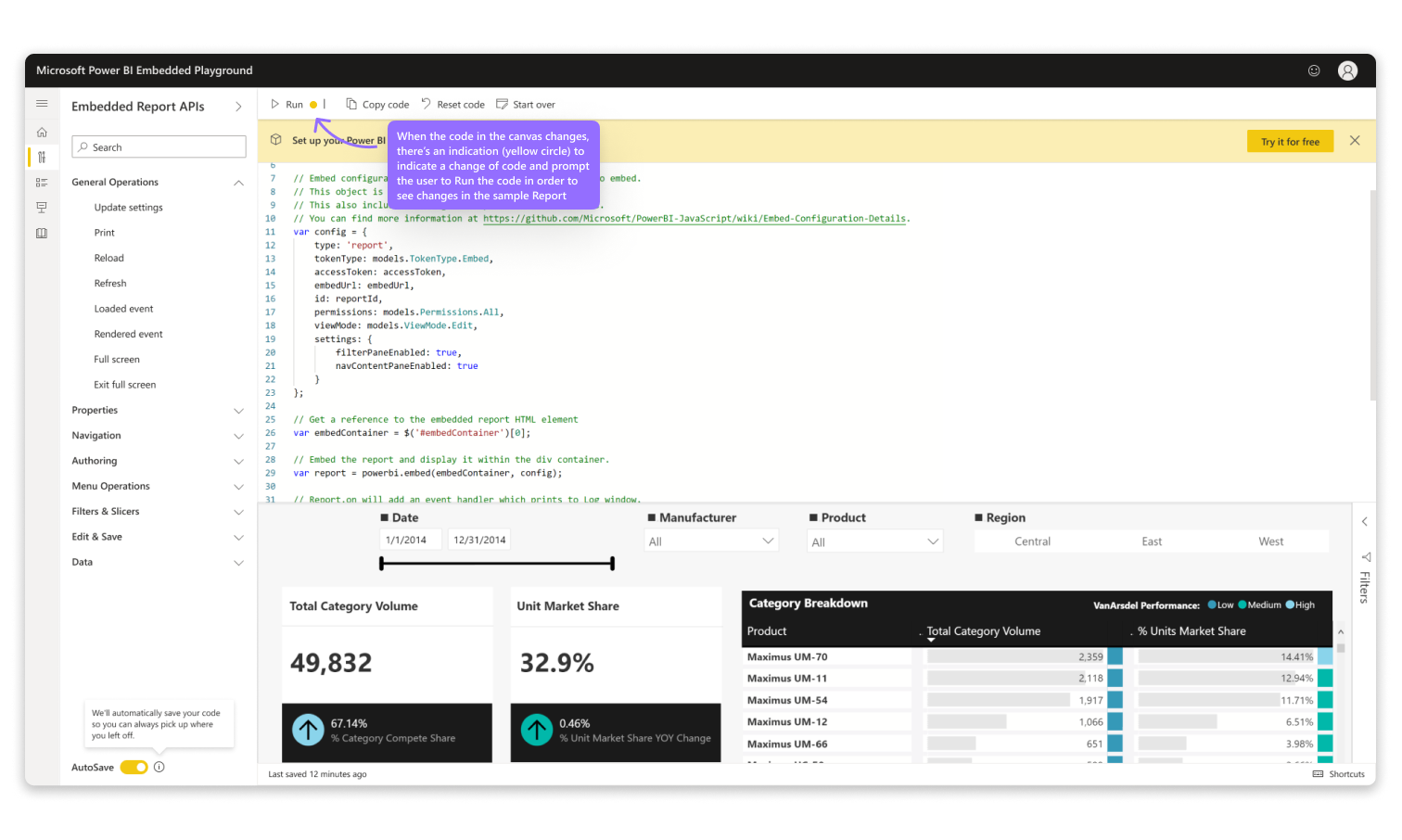Click the % Units Market Share column header
This screenshot has width=1402, height=840.
click(1192, 631)
